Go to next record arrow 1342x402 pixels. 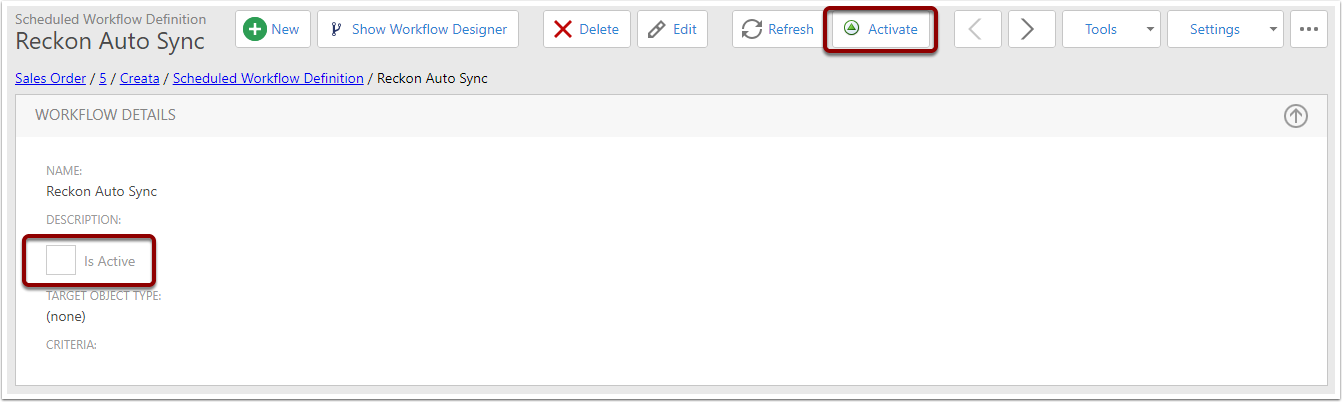click(x=1031, y=29)
